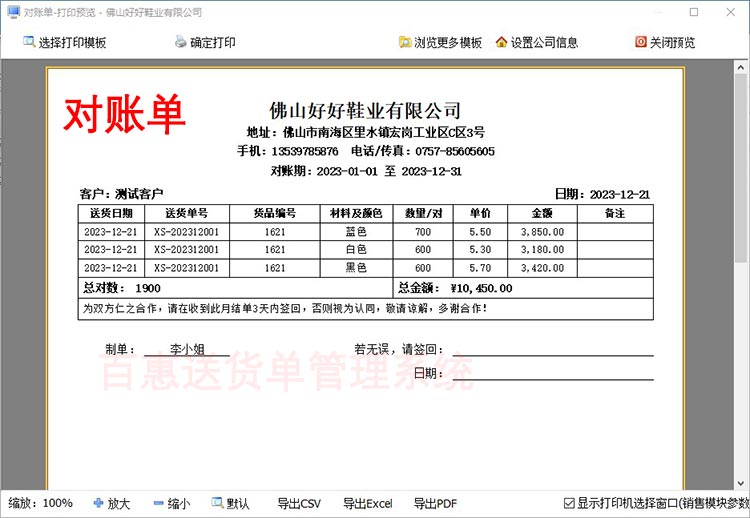Zoom out using 缩小
This screenshot has height=518, width=750.
tap(172, 503)
